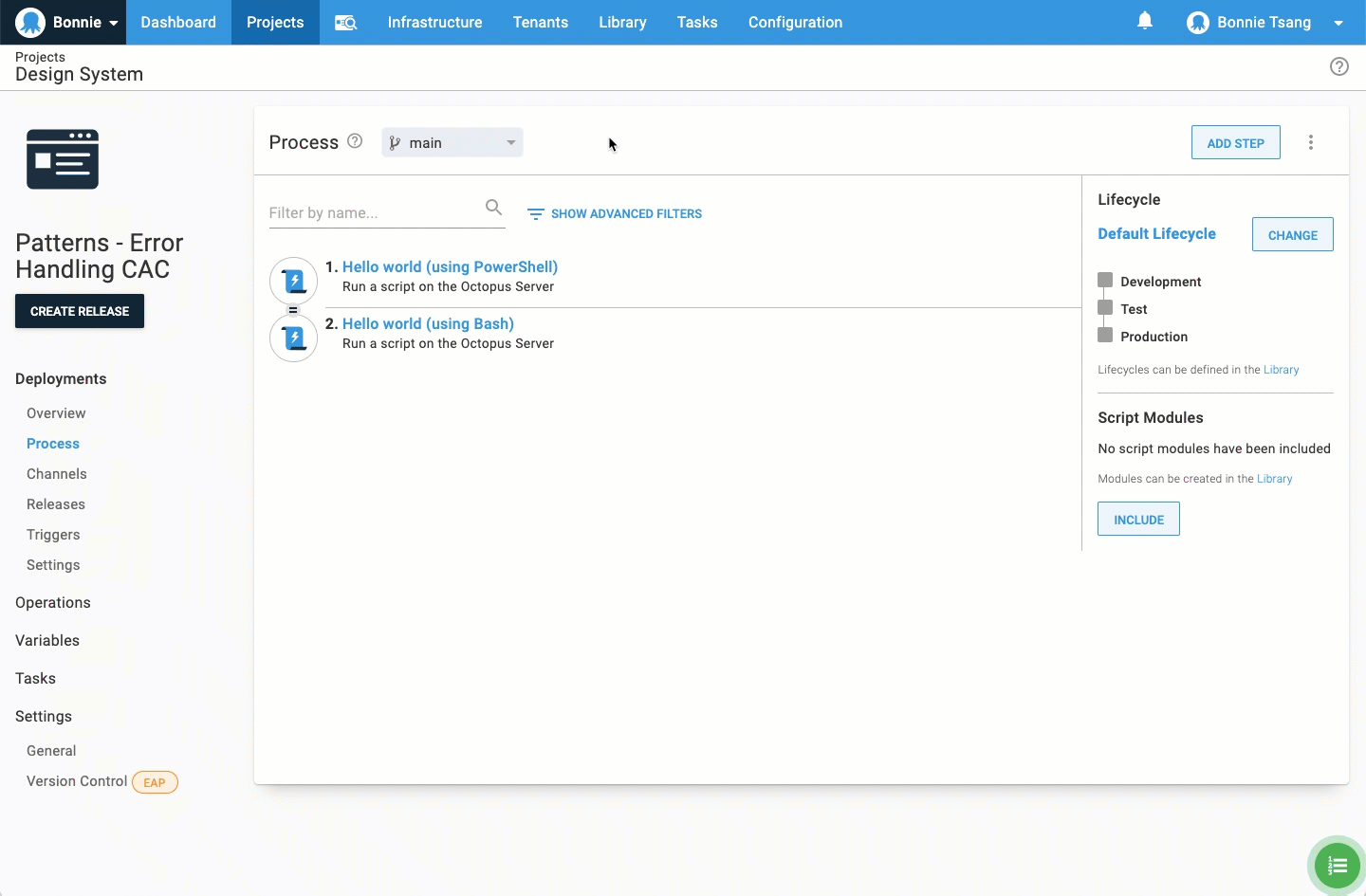This screenshot has height=896, width=1366.
Task: Click the Process help icon
Action: [x=355, y=141]
